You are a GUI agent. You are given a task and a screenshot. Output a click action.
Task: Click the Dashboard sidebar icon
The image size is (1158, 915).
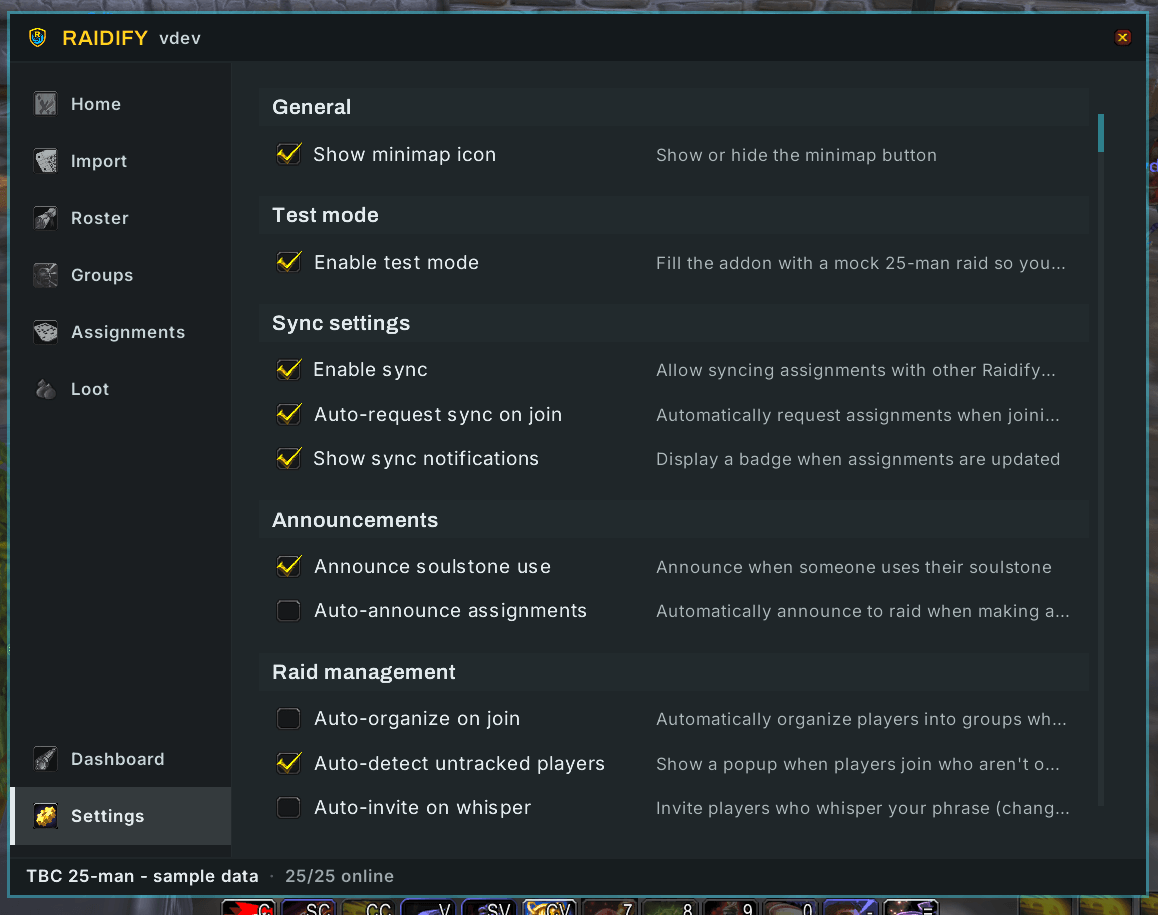coord(45,758)
